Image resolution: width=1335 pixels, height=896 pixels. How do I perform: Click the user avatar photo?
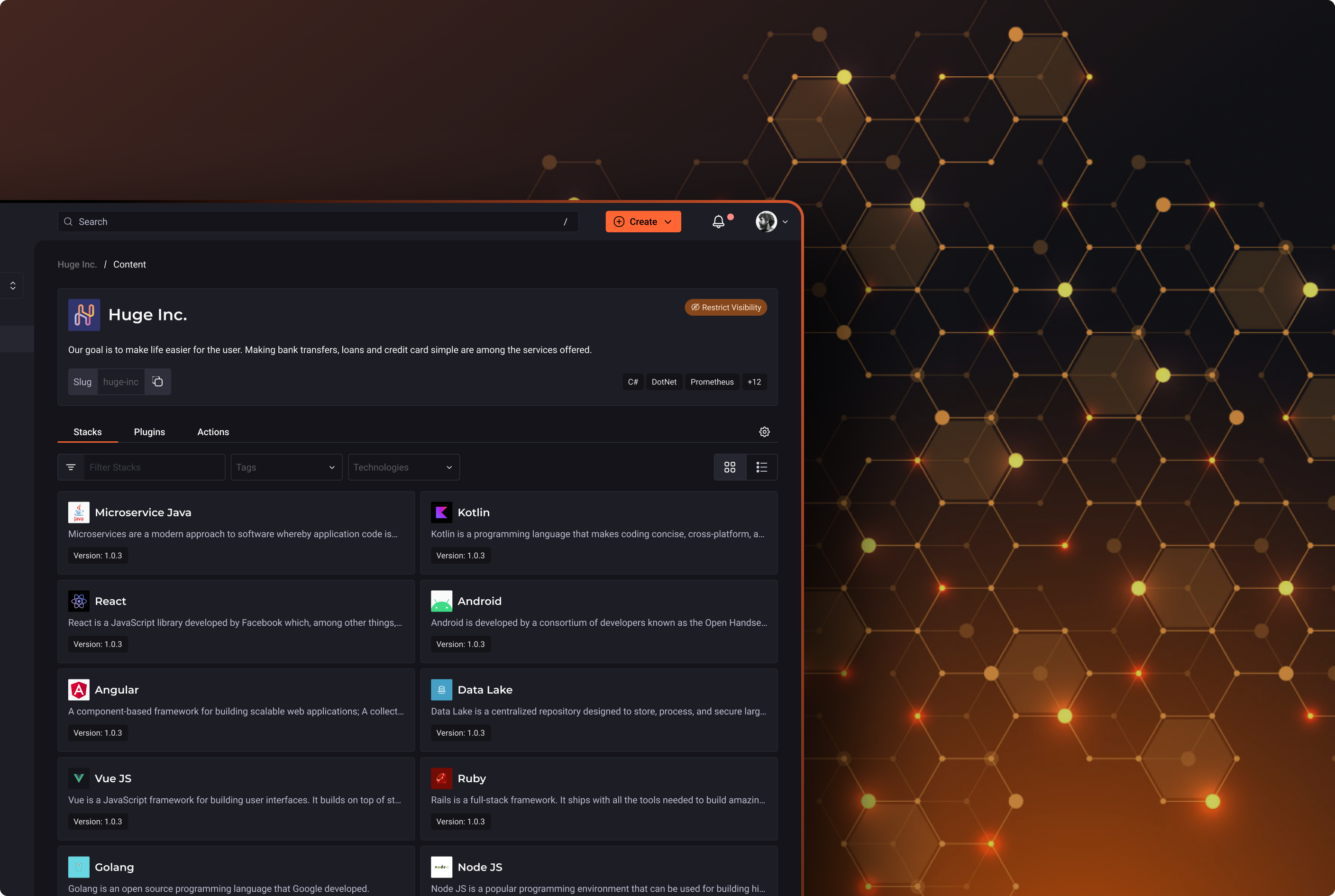pos(766,222)
